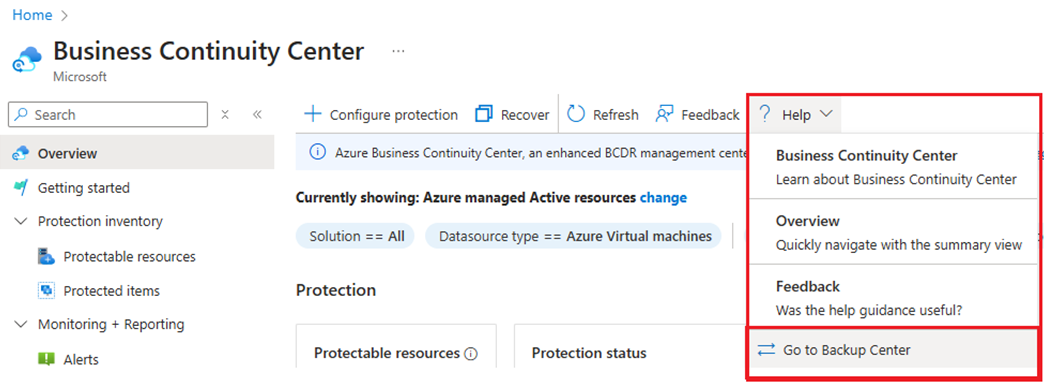Click the Refresh circular arrow icon
Viewport: 1044px width, 390px height.
(576, 114)
